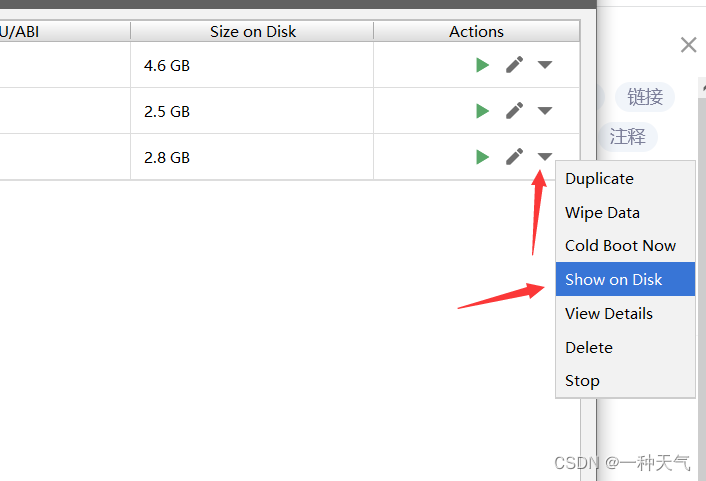Choose Duplicate from the context menu
Viewport: 706px width, 481px height.
(x=599, y=179)
